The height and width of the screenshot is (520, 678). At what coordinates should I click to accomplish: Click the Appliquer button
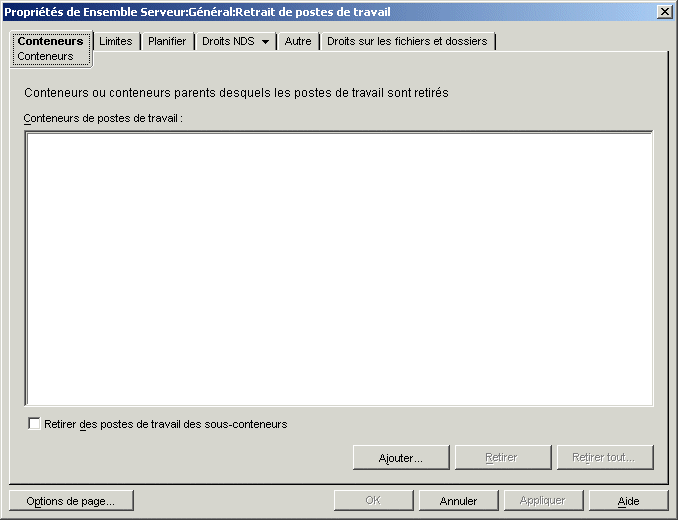(543, 501)
